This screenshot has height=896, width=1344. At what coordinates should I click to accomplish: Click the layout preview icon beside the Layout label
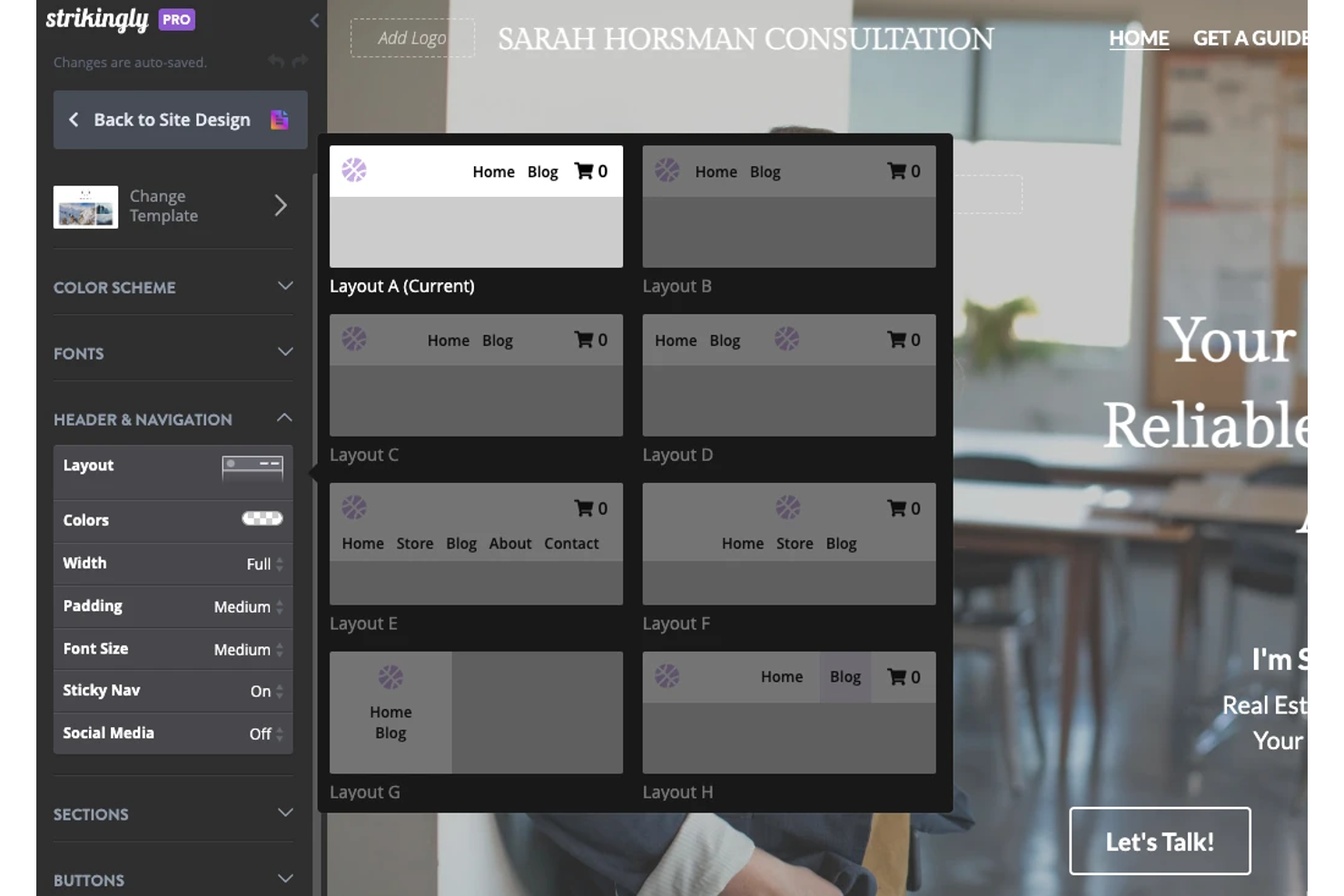(252, 467)
